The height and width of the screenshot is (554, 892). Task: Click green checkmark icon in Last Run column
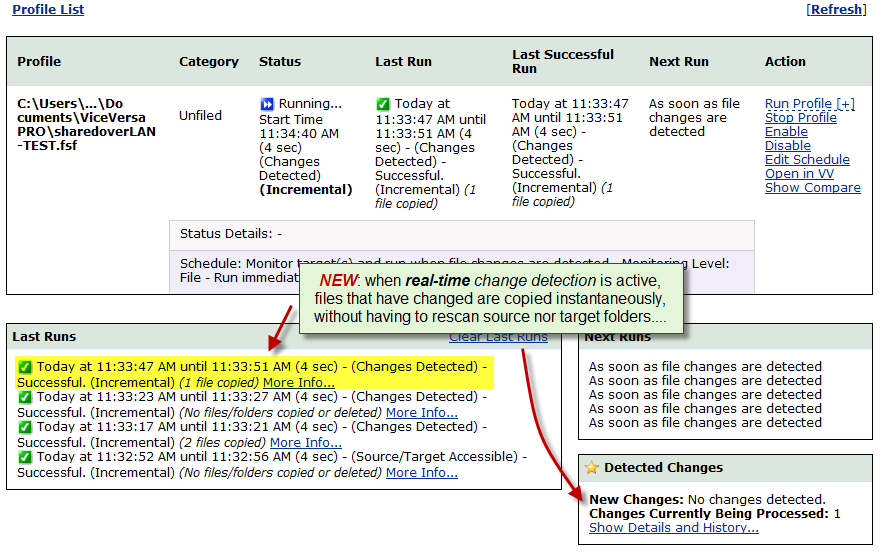(x=383, y=104)
